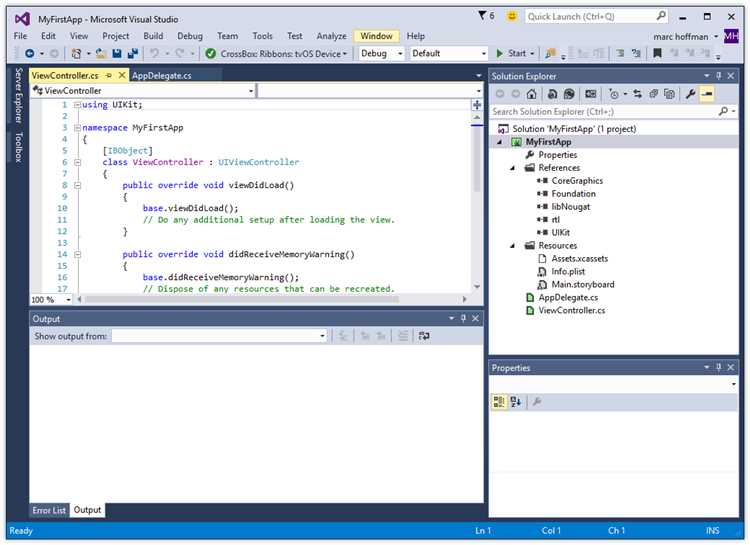The height and width of the screenshot is (545, 750).
Task: Open the 100 % zoom dropdown
Action: (x=68, y=300)
